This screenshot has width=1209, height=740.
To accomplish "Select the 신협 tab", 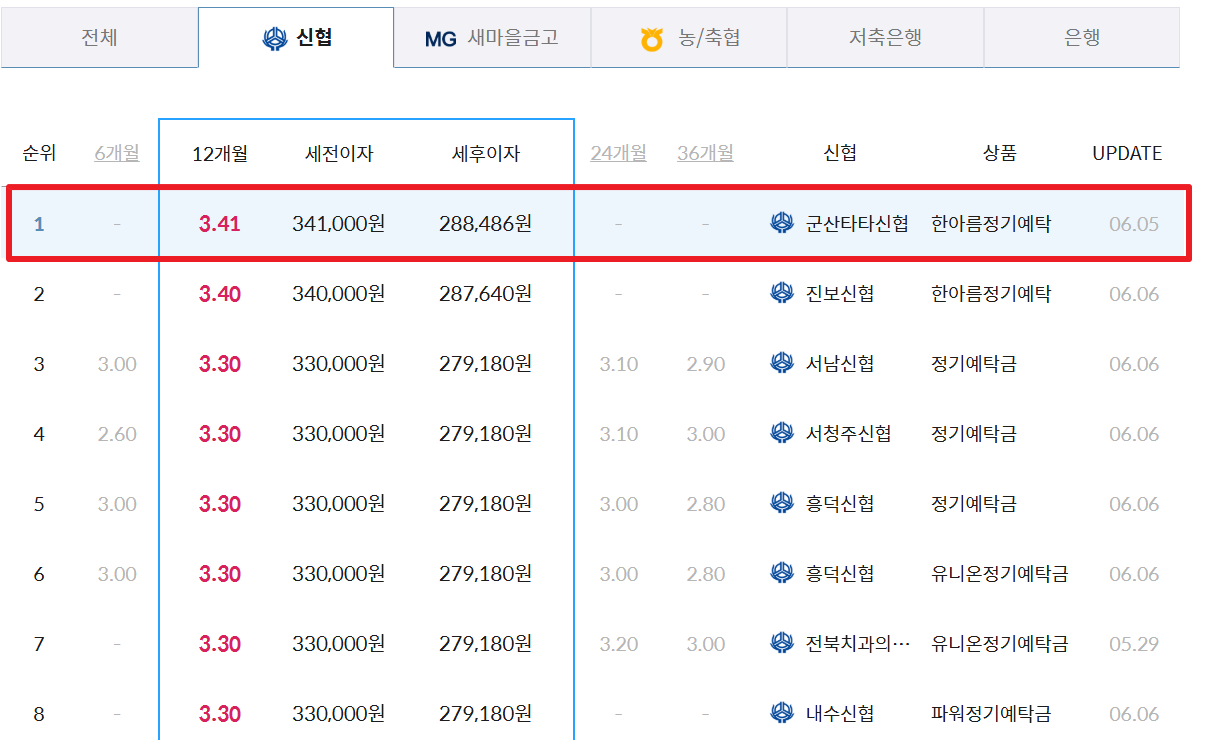I will click(x=296, y=38).
